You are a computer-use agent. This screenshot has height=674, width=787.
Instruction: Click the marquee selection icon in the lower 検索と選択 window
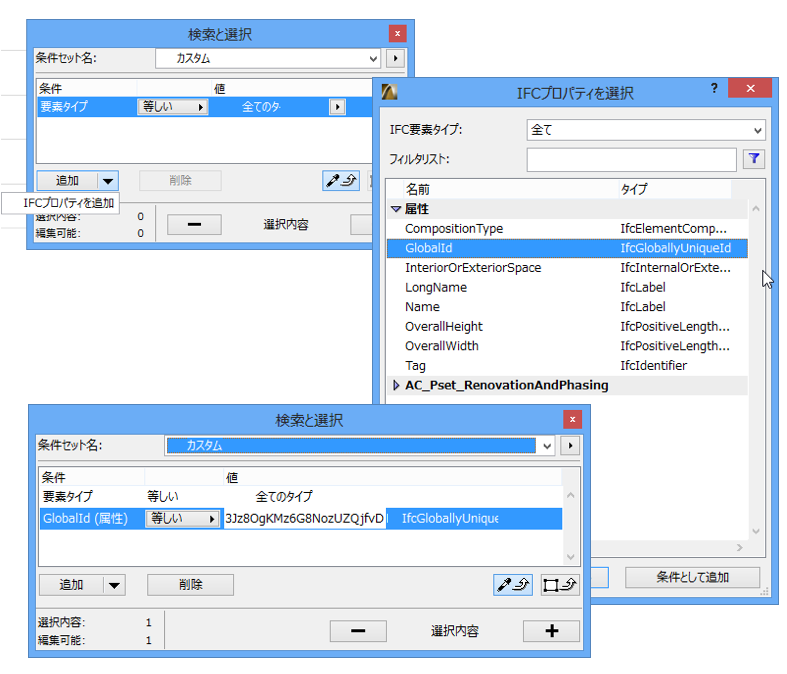coord(560,585)
